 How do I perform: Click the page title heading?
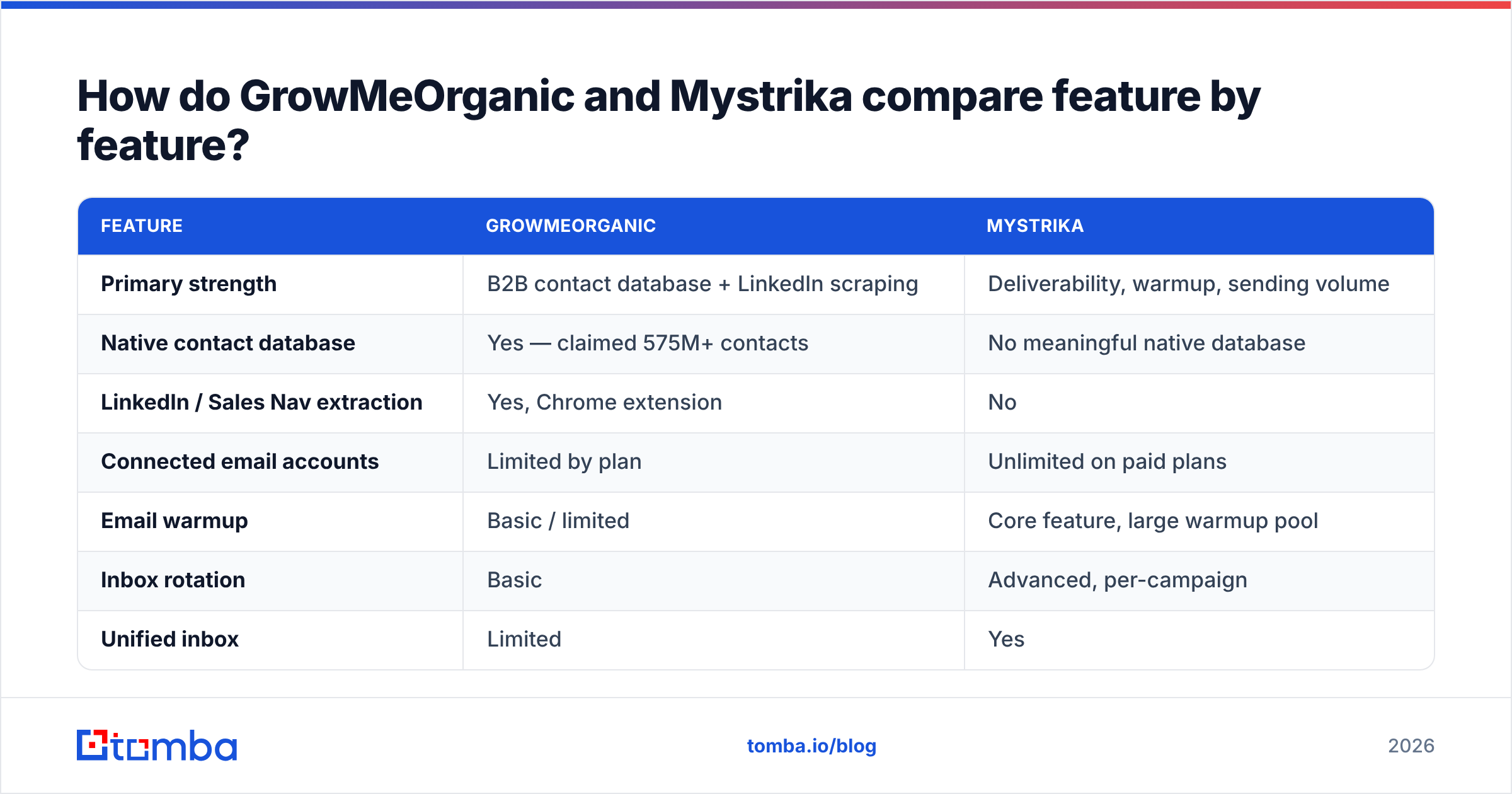(x=668, y=120)
